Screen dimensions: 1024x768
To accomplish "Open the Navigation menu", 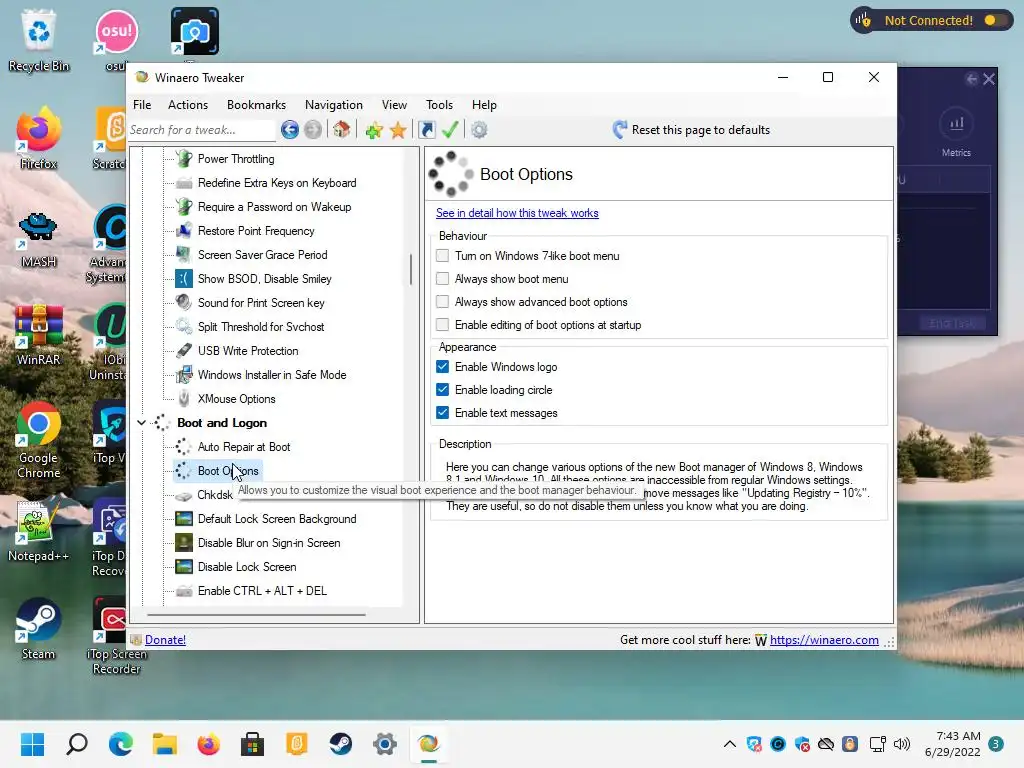I will click(x=334, y=104).
